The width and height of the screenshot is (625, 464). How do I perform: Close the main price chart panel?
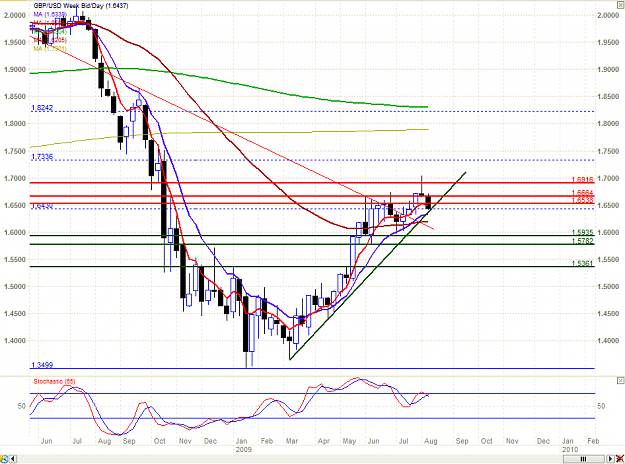coord(620,4)
